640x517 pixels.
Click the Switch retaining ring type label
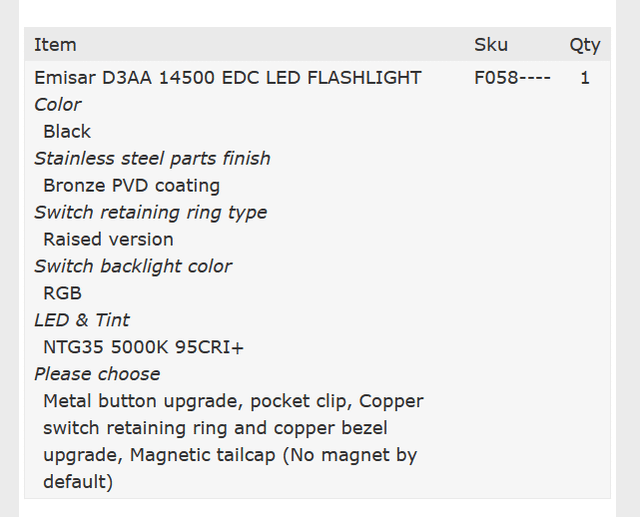[x=150, y=213]
